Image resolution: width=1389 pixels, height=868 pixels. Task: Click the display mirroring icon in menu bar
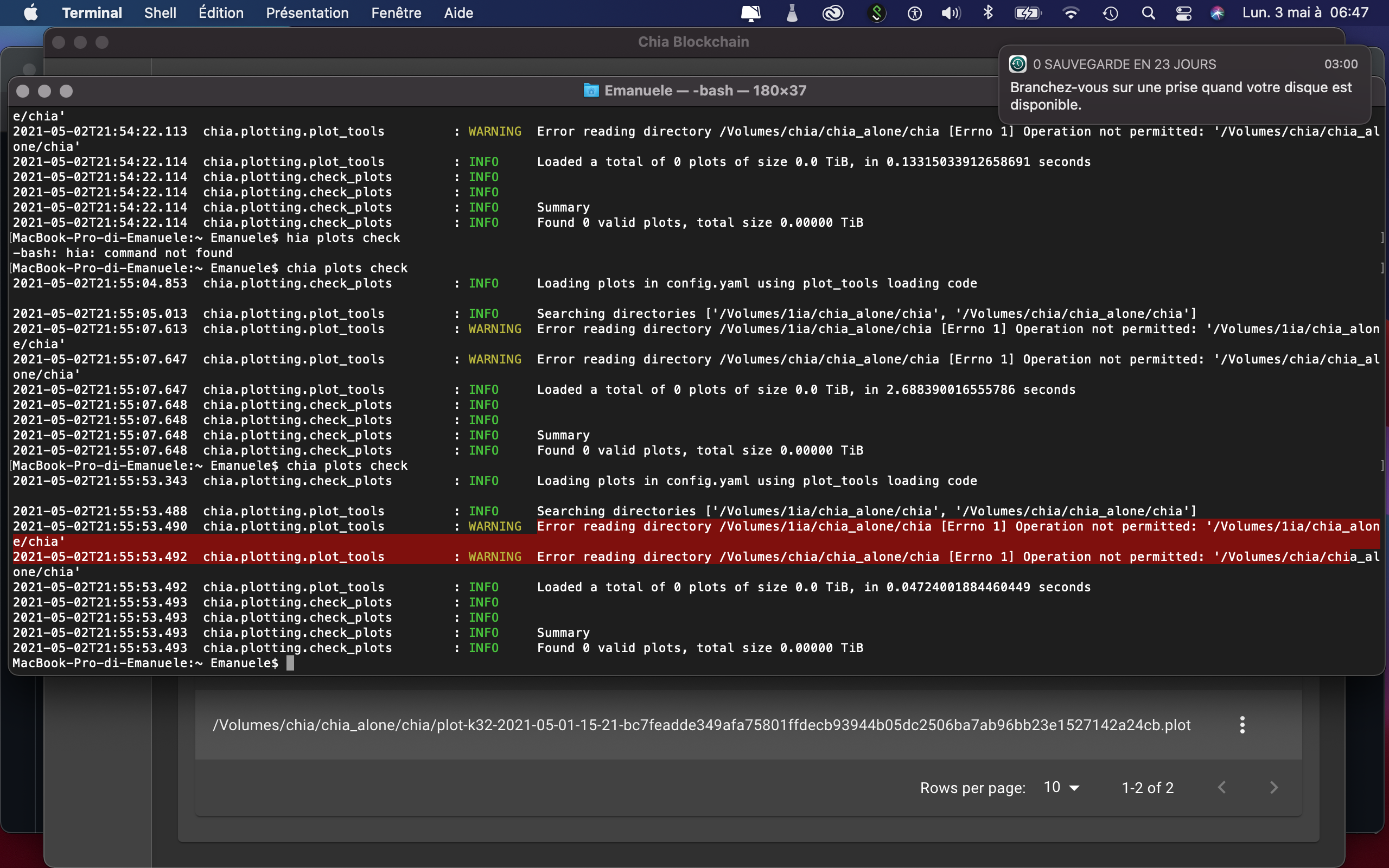tap(750, 12)
